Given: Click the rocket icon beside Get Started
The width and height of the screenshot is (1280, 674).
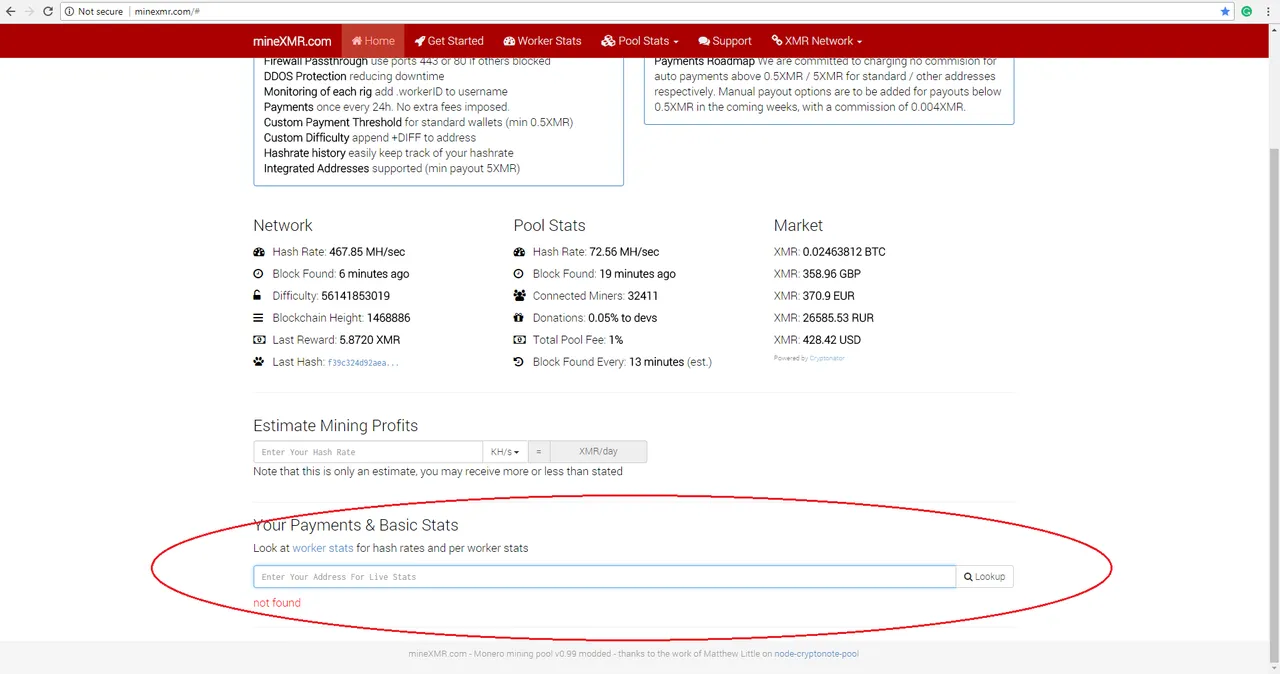Looking at the screenshot, I should (x=420, y=41).
